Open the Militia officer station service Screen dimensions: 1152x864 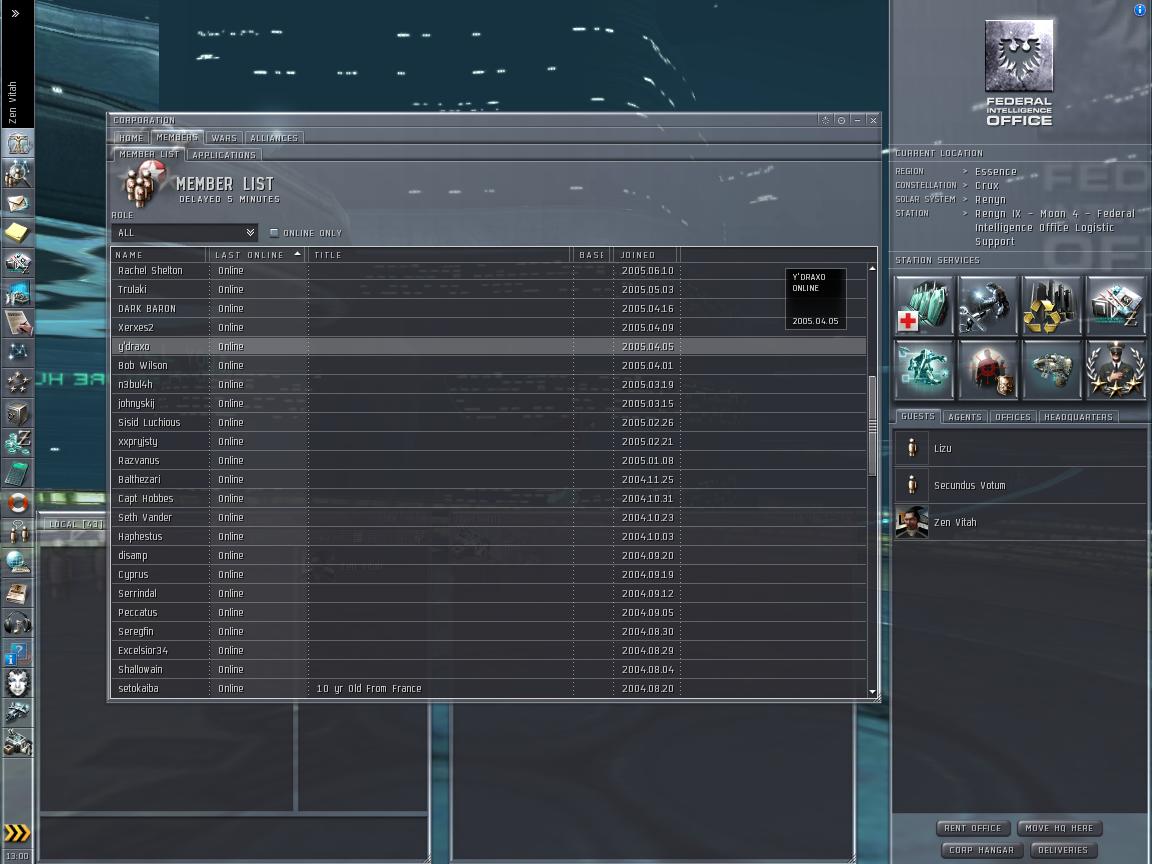pos(1115,370)
